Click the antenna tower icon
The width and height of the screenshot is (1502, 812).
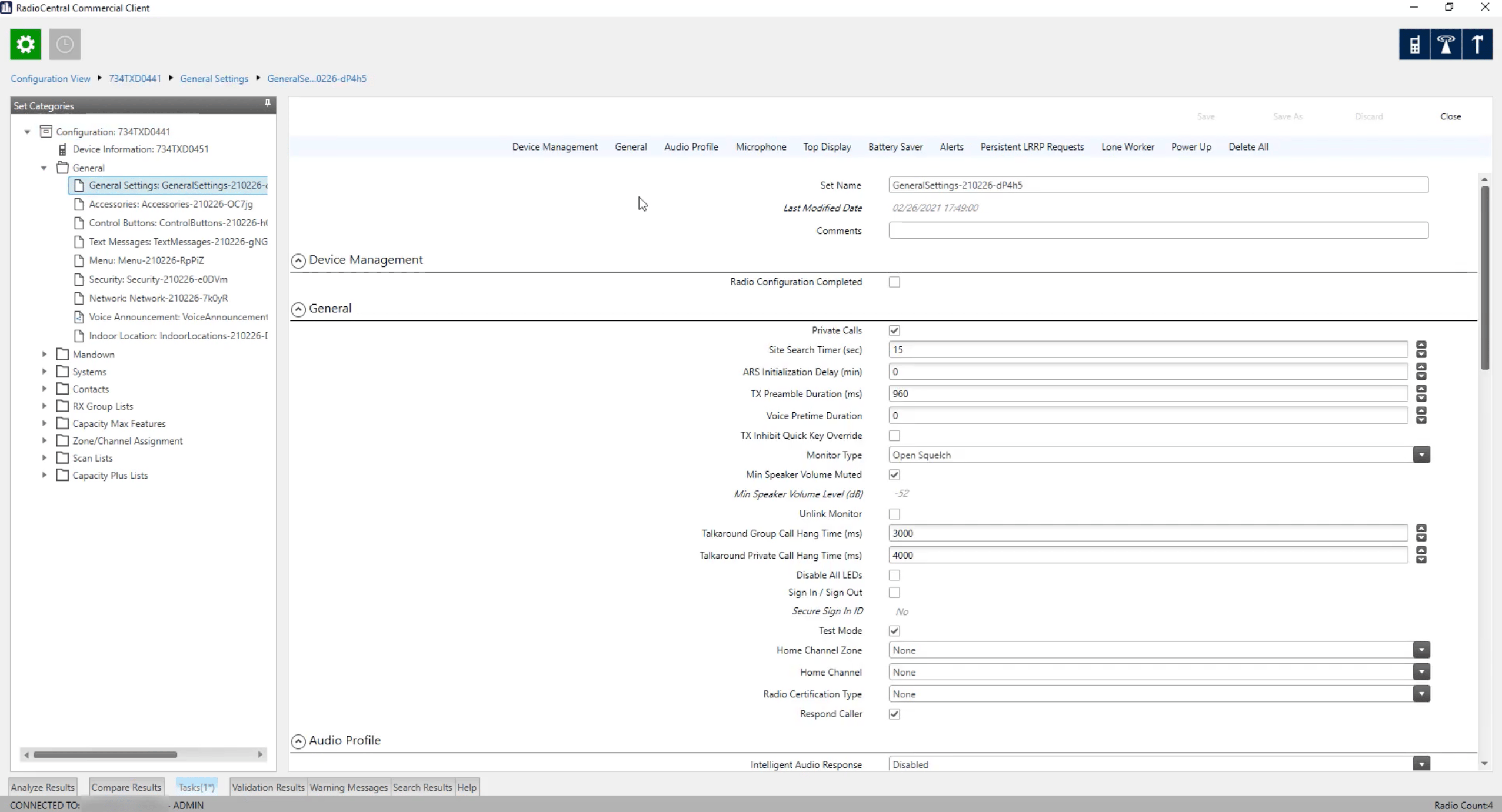tap(1446, 44)
